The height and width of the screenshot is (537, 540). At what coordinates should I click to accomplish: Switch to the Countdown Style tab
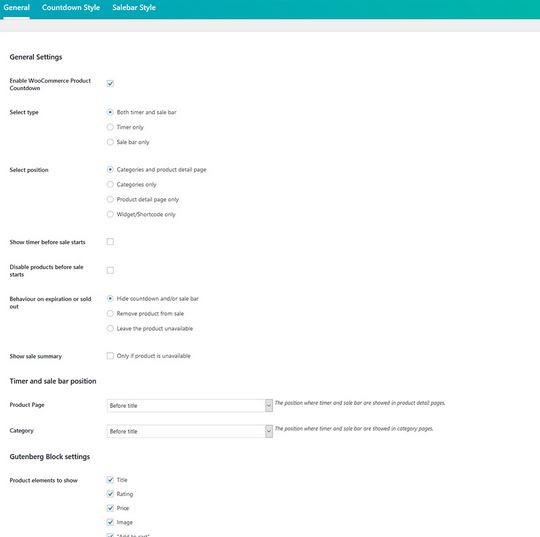click(x=71, y=8)
